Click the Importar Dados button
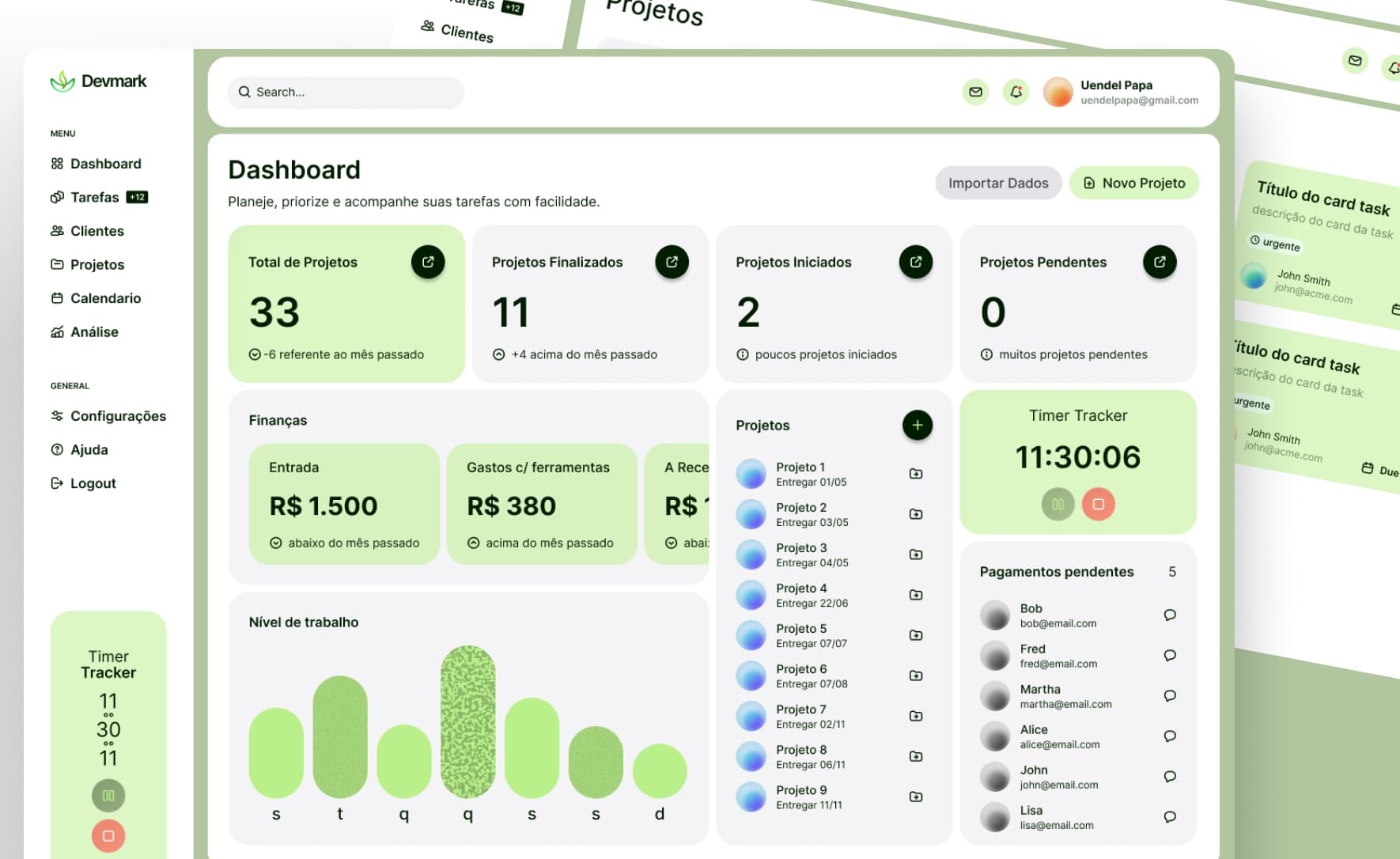Image resolution: width=1400 pixels, height=859 pixels. coord(998,183)
